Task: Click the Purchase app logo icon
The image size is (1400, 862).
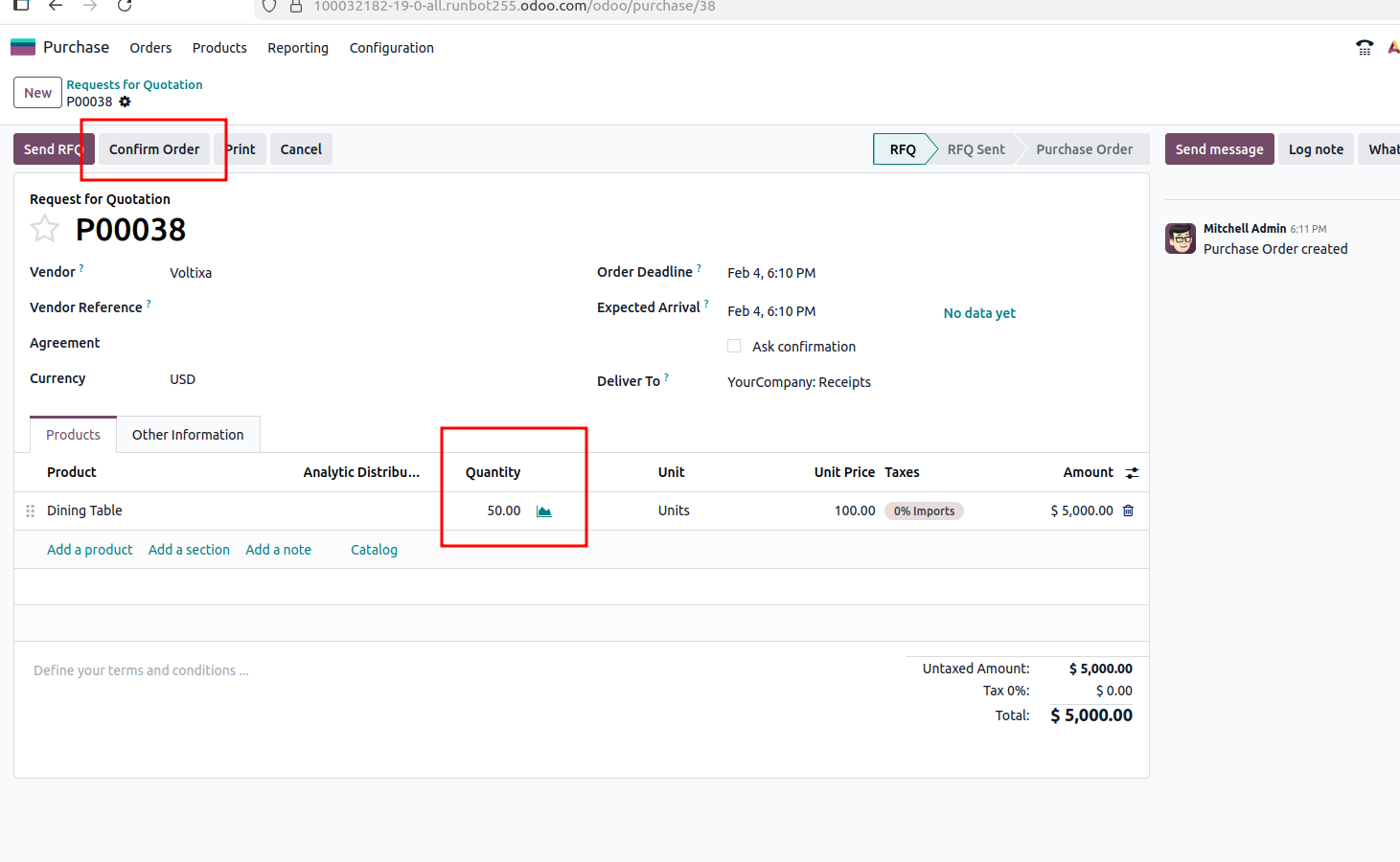Action: (23, 47)
